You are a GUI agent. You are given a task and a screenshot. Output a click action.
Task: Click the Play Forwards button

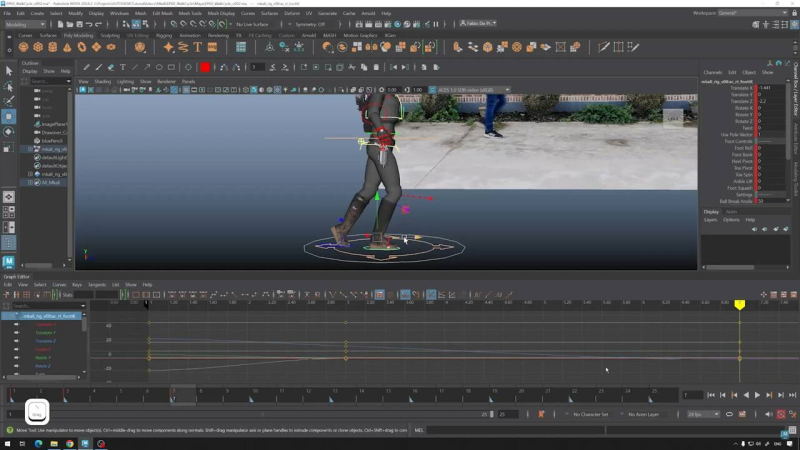point(757,395)
